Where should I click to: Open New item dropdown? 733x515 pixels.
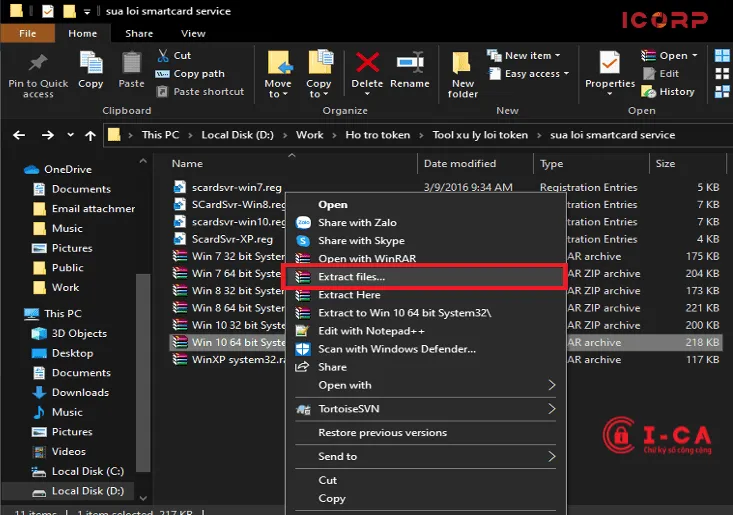(x=524, y=56)
